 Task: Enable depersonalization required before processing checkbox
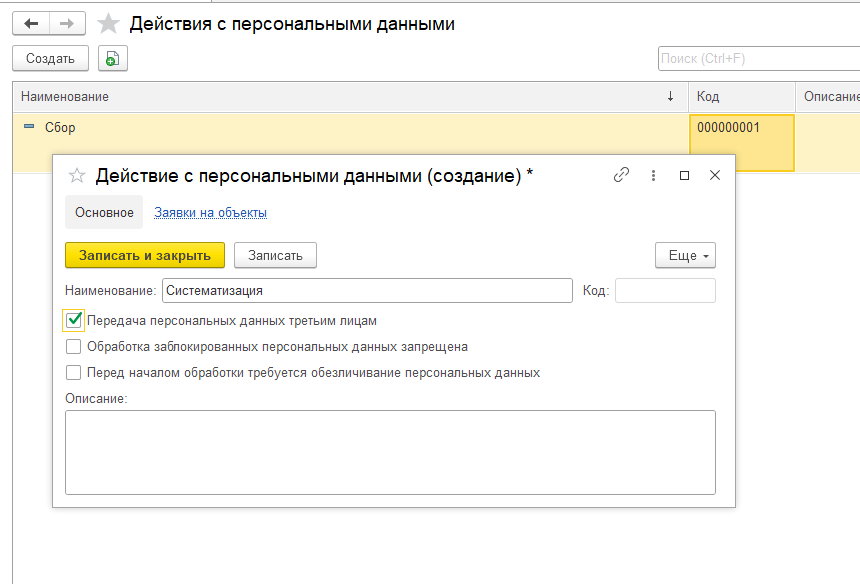point(73,373)
